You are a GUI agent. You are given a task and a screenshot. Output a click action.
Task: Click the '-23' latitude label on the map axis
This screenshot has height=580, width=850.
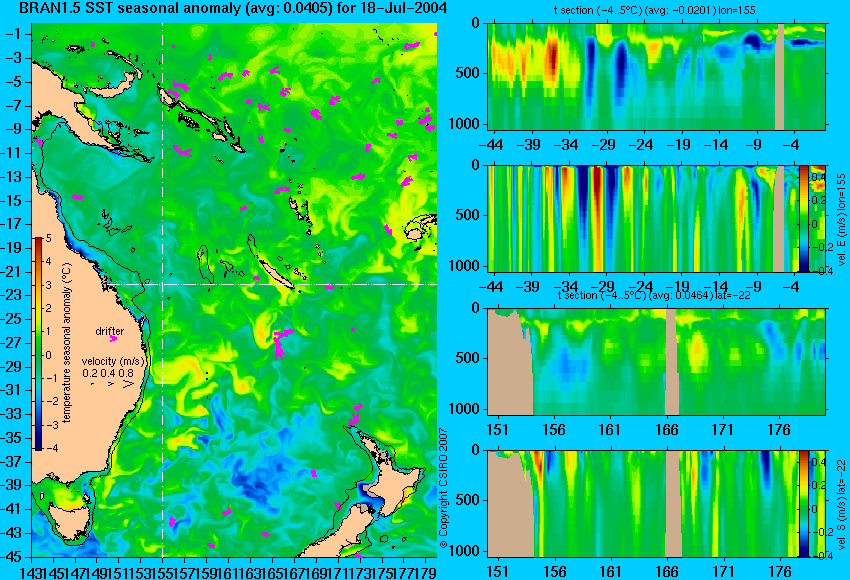click(12, 295)
